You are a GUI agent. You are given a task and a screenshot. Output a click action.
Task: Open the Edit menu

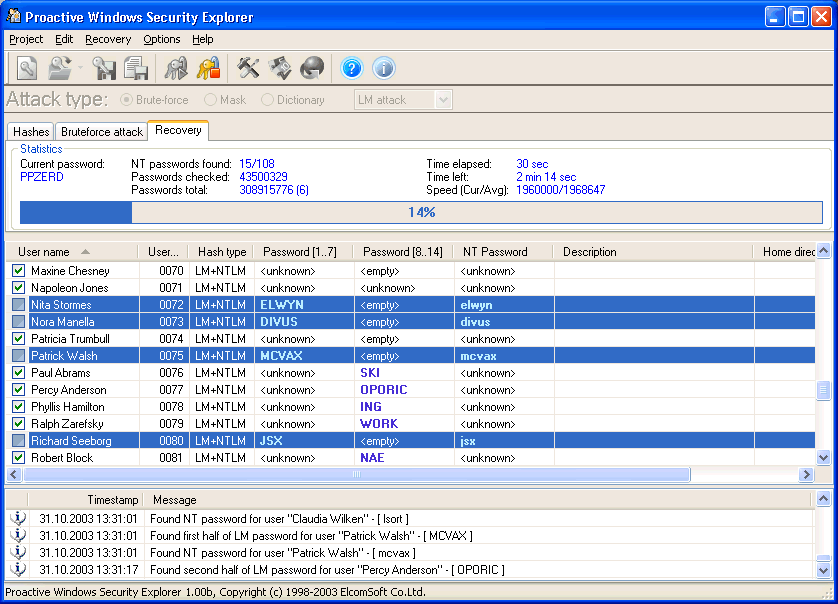click(64, 39)
